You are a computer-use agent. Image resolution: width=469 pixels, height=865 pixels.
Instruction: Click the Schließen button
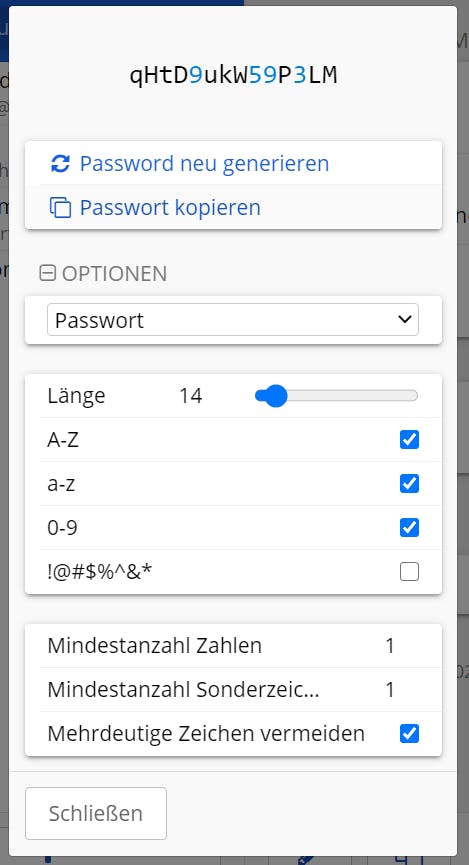point(96,813)
